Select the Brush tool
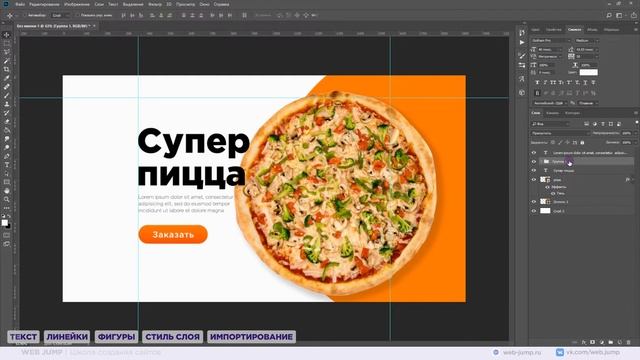The image size is (640, 360). click(7, 95)
